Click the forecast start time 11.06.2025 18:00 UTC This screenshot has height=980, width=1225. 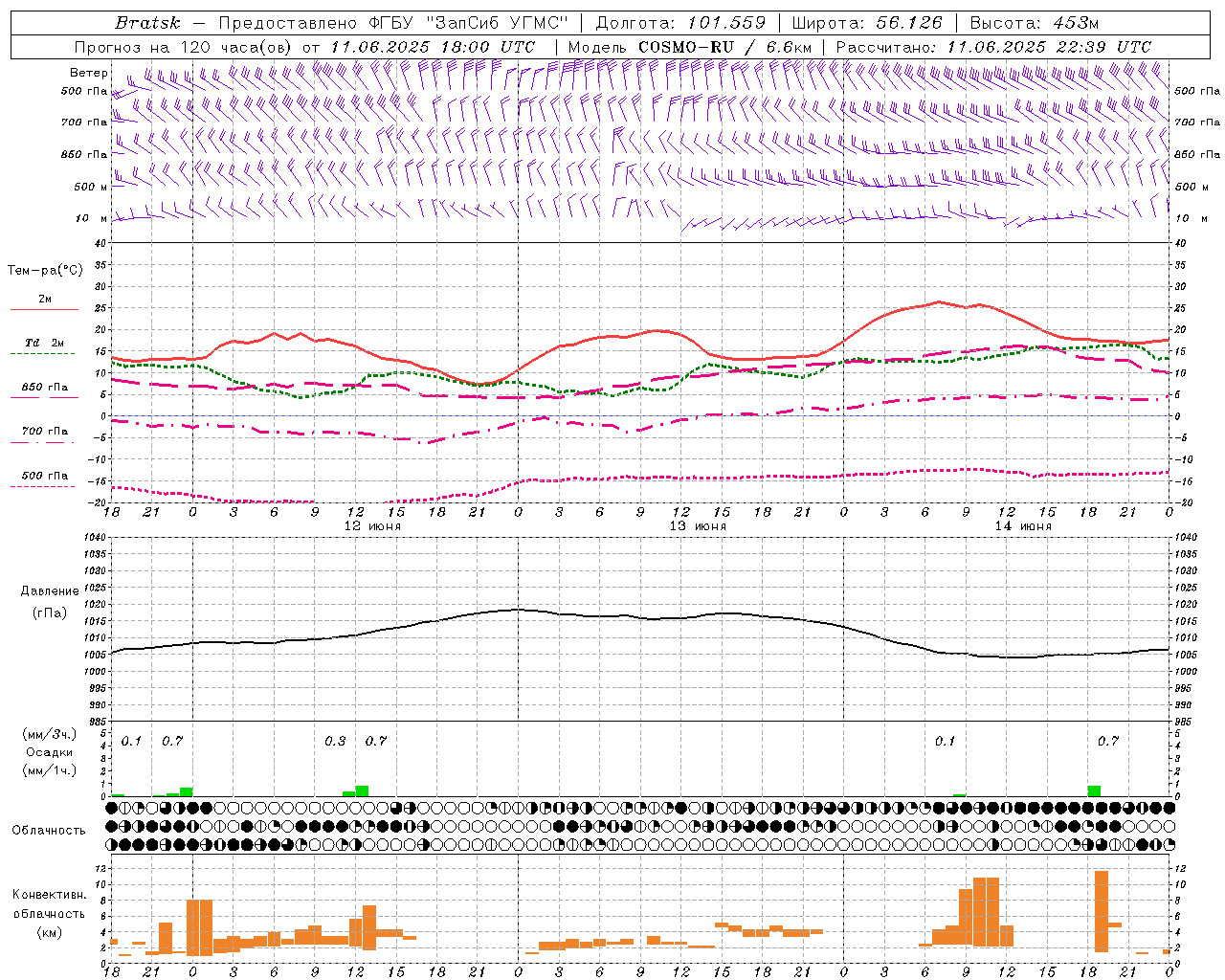pyautogui.click(x=433, y=47)
